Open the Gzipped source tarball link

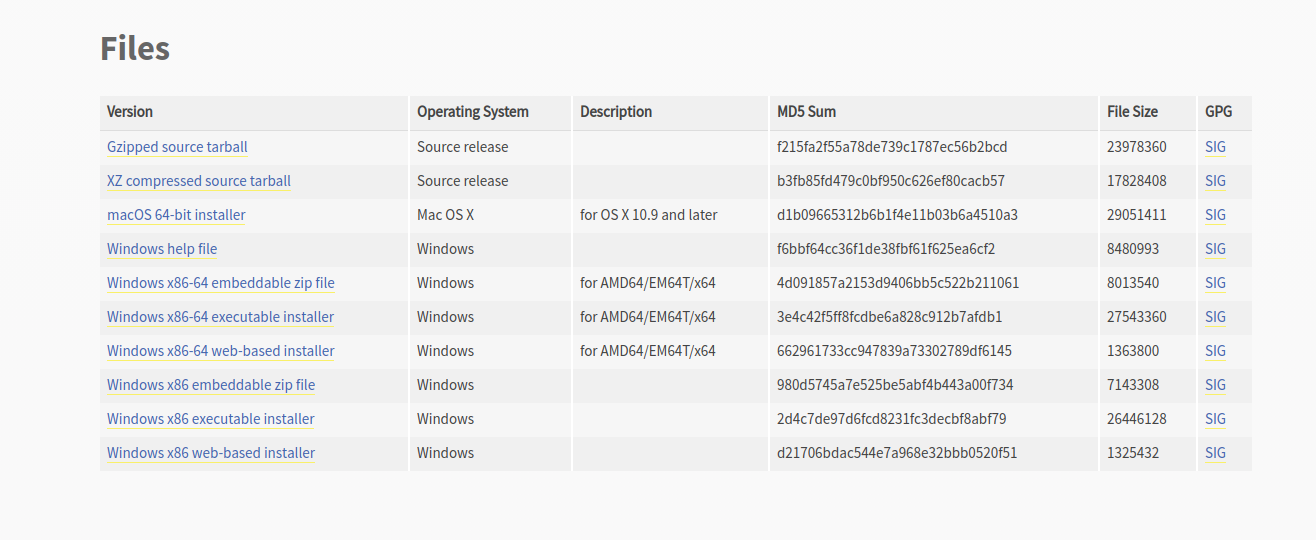point(177,147)
